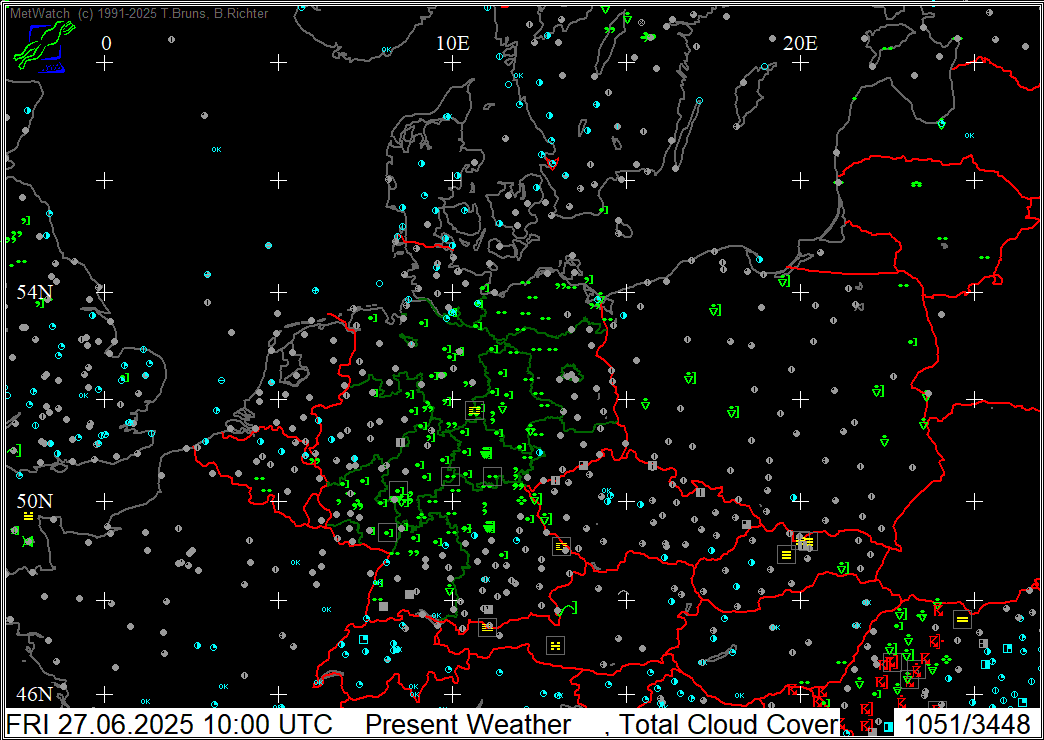Click the "Present Weather" parameter label
Screen dimensions: 1044x740
468,724
